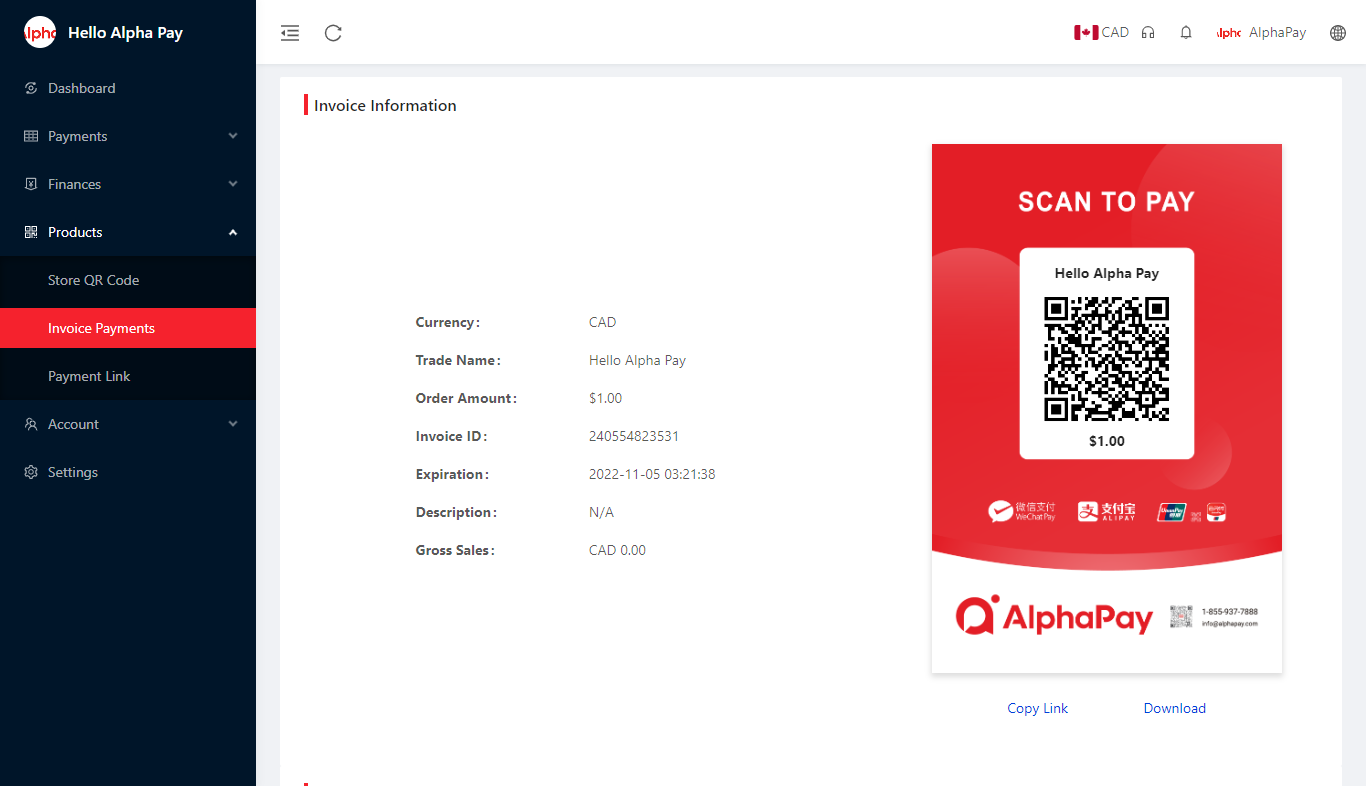Click the Order Amount value $1.00
Screen dimensions: 1366x786
coord(606,398)
